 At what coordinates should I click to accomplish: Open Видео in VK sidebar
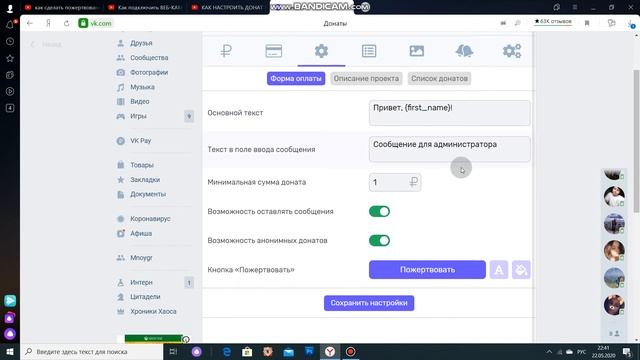139,101
